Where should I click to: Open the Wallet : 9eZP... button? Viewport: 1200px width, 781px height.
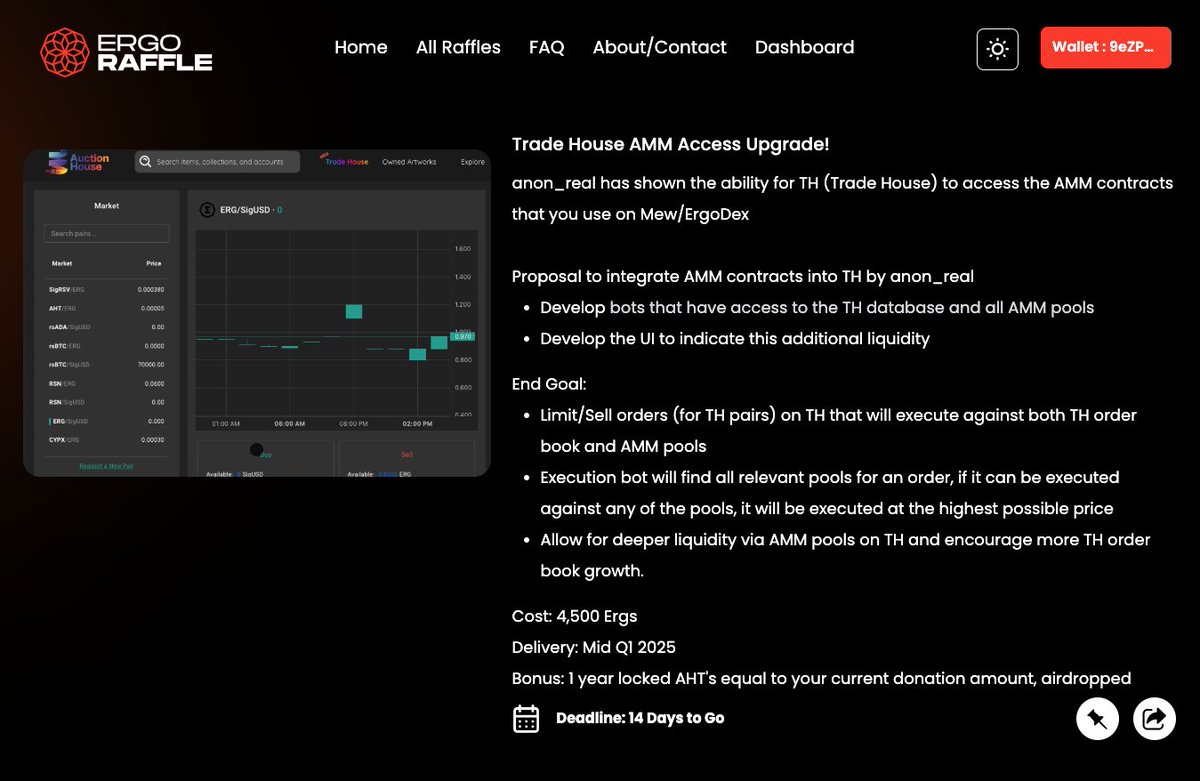coord(1105,47)
